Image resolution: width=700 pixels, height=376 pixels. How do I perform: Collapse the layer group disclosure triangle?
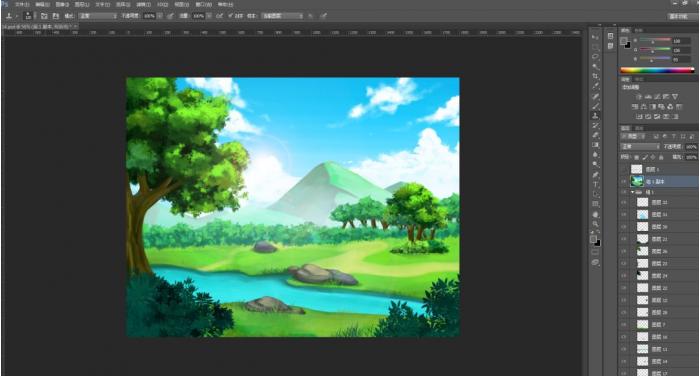pos(633,192)
